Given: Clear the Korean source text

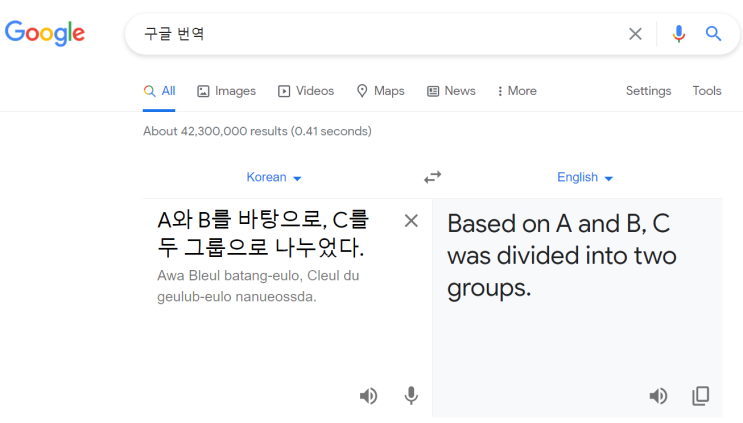Looking at the screenshot, I should click(411, 221).
